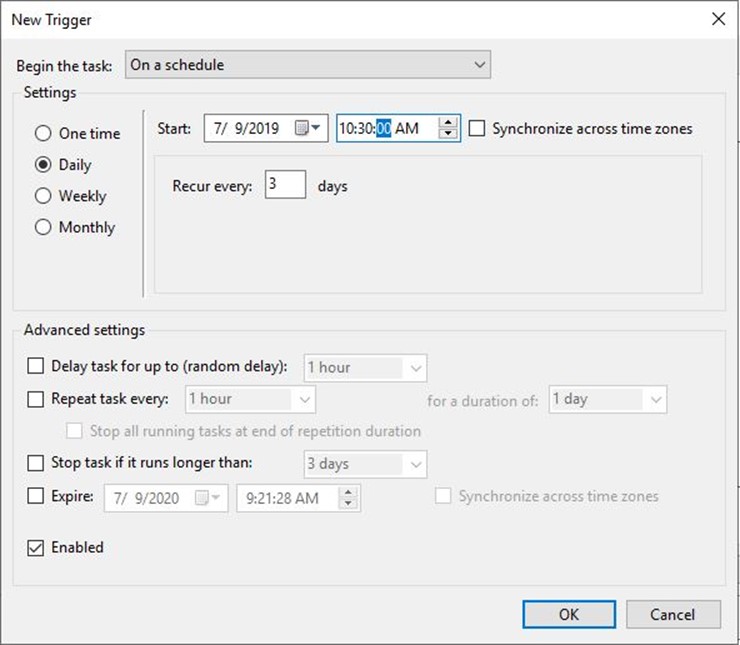
Task: Check Repeat task every option
Action: click(x=35, y=399)
